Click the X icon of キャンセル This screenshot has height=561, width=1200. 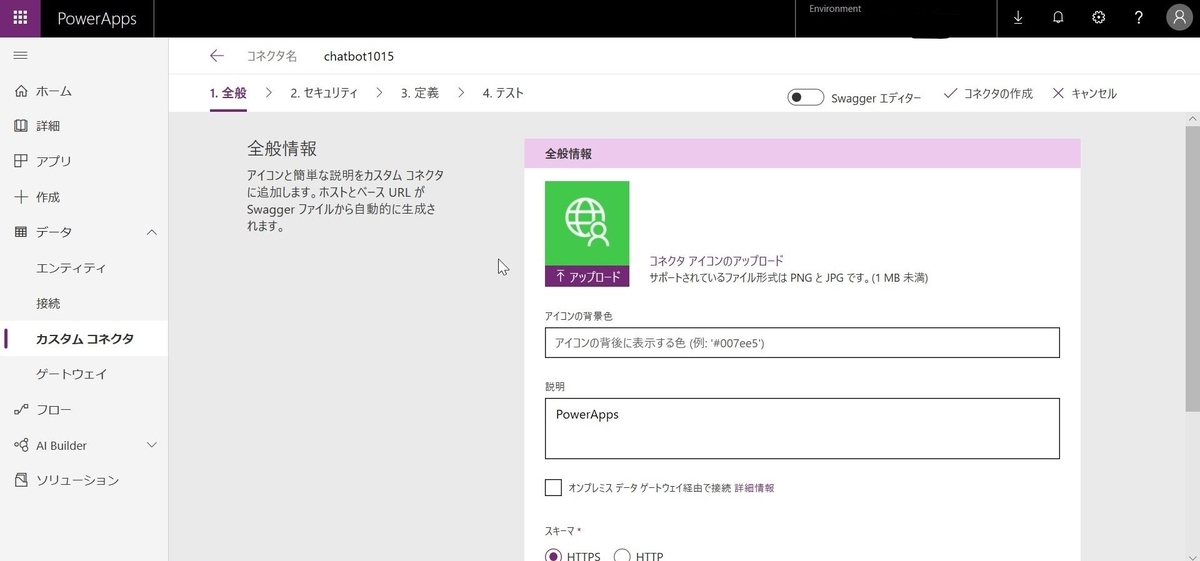(1058, 93)
